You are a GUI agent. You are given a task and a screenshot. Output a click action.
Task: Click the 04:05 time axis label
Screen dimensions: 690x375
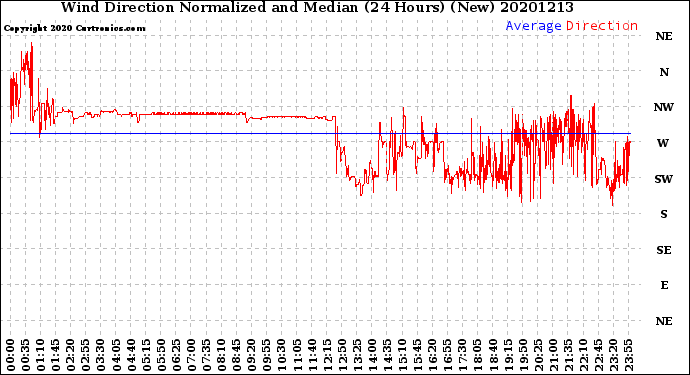(116, 354)
